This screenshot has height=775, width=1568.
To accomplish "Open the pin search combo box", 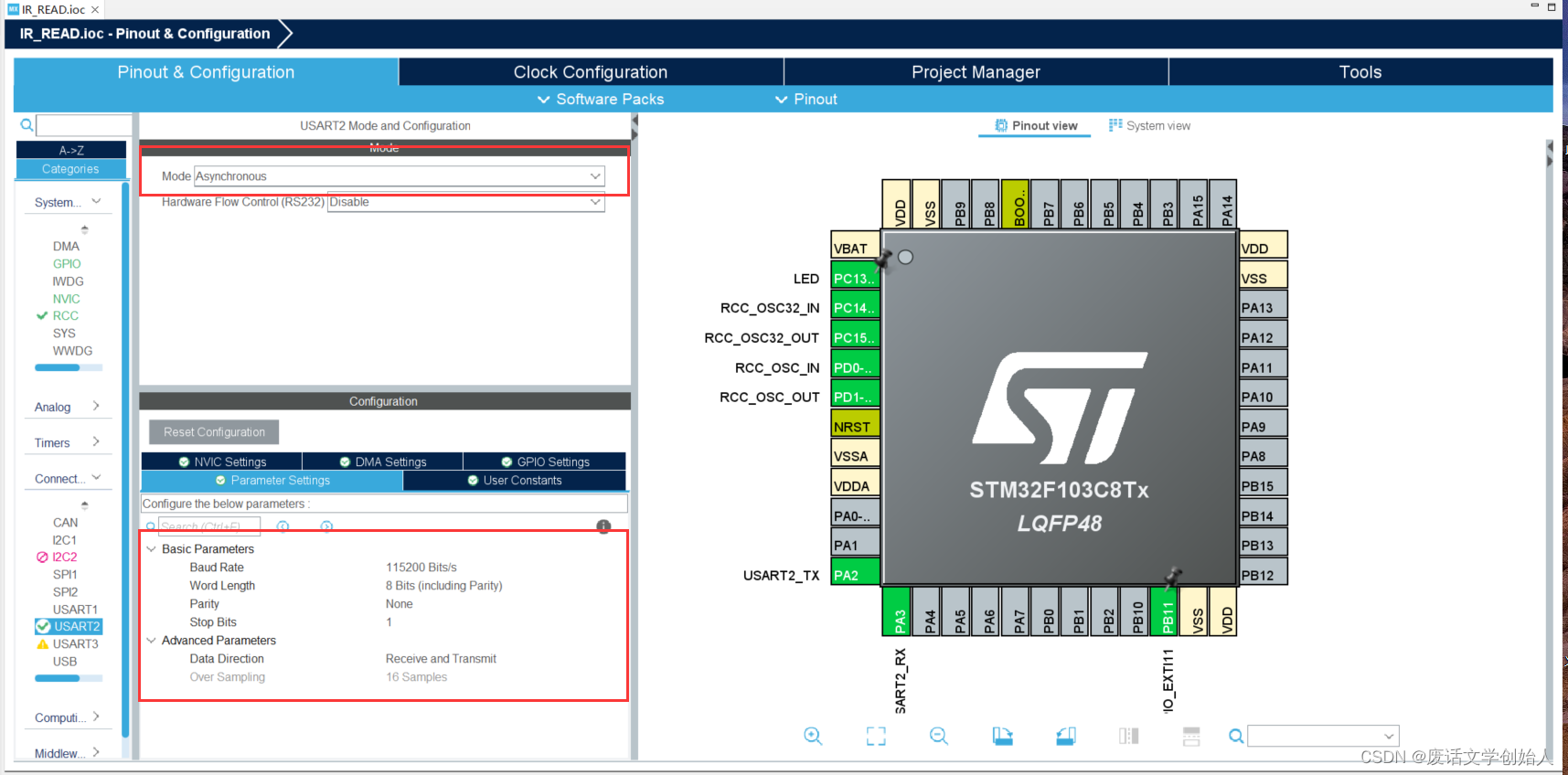I will point(1323,736).
